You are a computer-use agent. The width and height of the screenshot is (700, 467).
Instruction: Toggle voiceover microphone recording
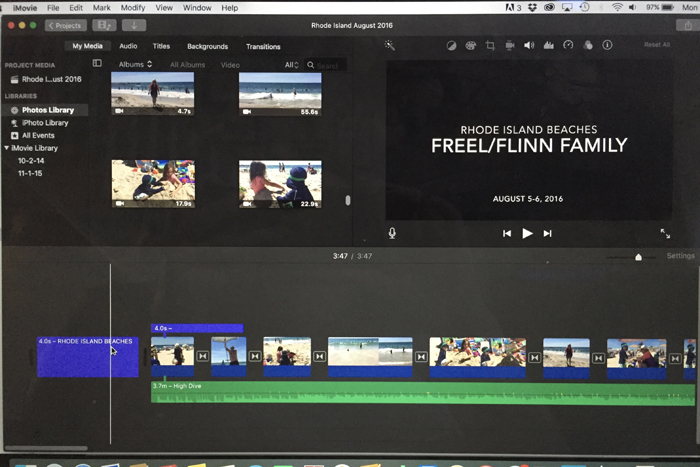point(392,233)
